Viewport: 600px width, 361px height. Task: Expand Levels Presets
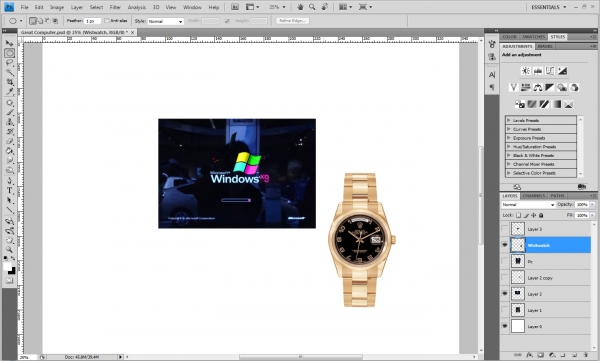pyautogui.click(x=509, y=120)
